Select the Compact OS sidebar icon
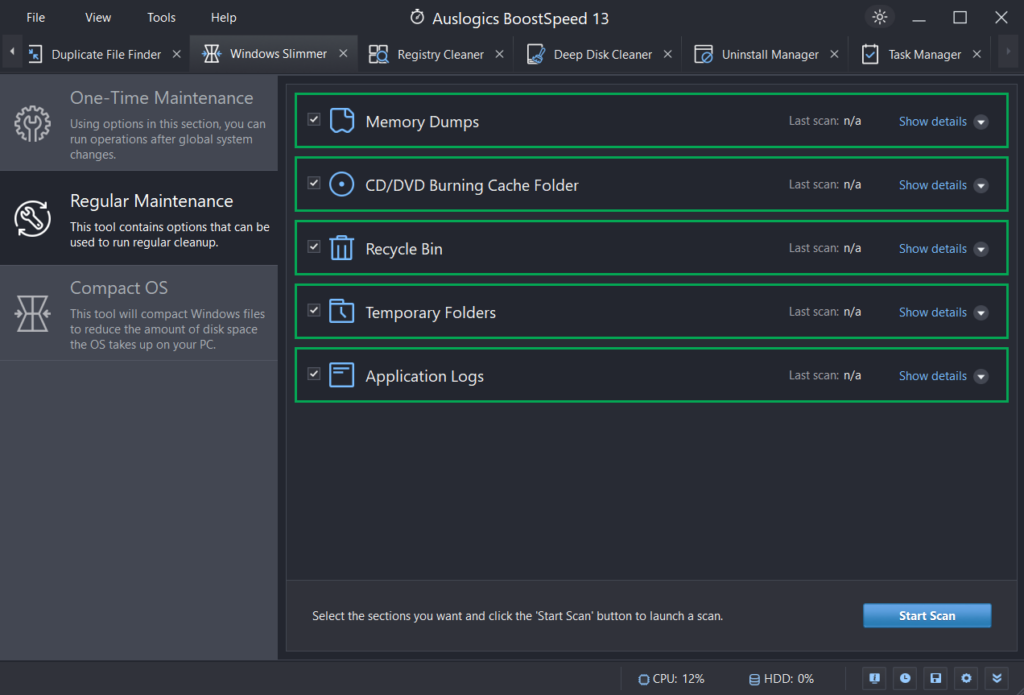Viewport: 1024px width, 695px height. [33, 314]
